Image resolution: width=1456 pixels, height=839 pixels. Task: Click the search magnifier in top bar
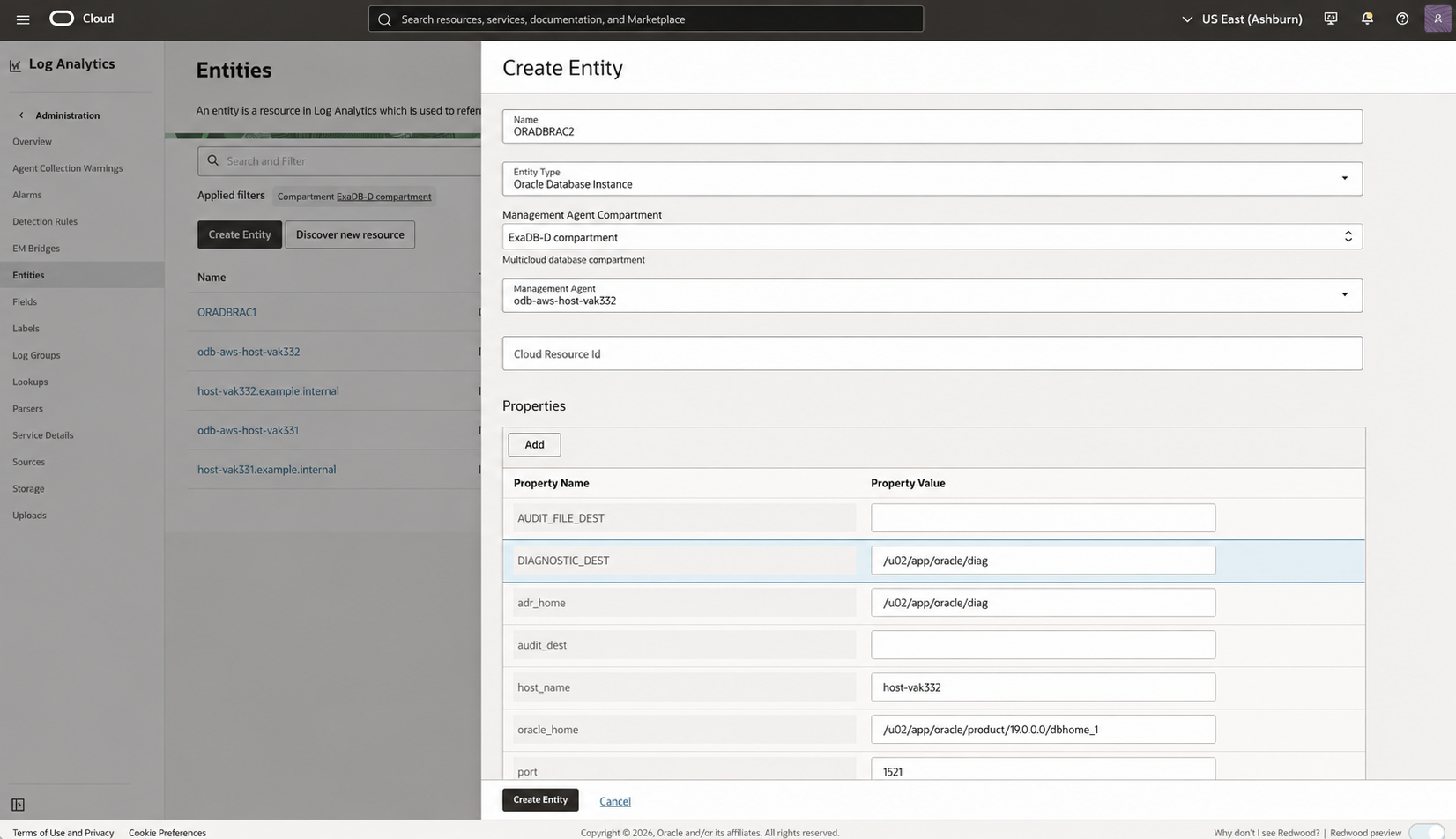click(384, 19)
